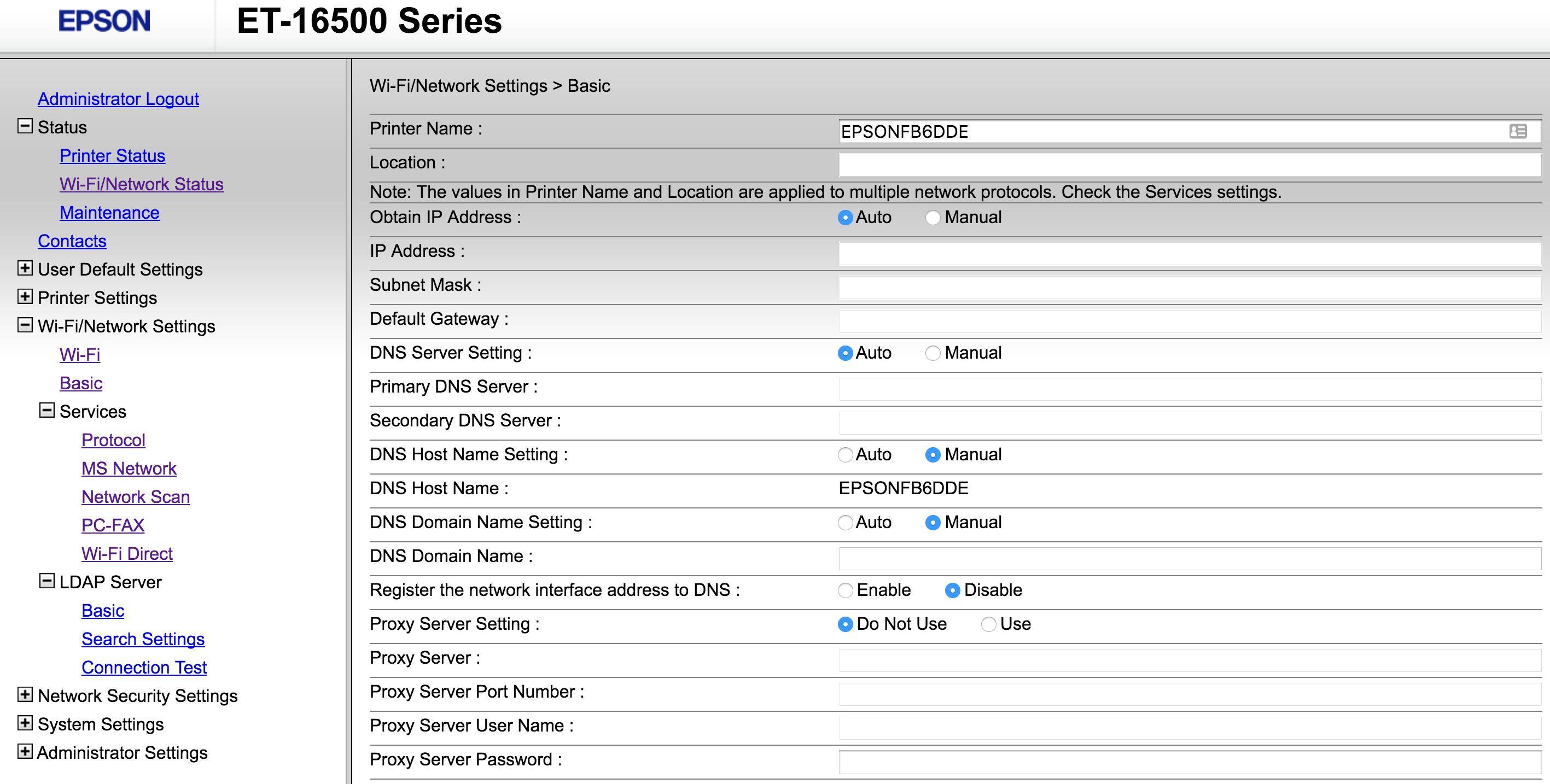Select Manual for DNS Server Setting
1550x784 pixels.
(933, 353)
